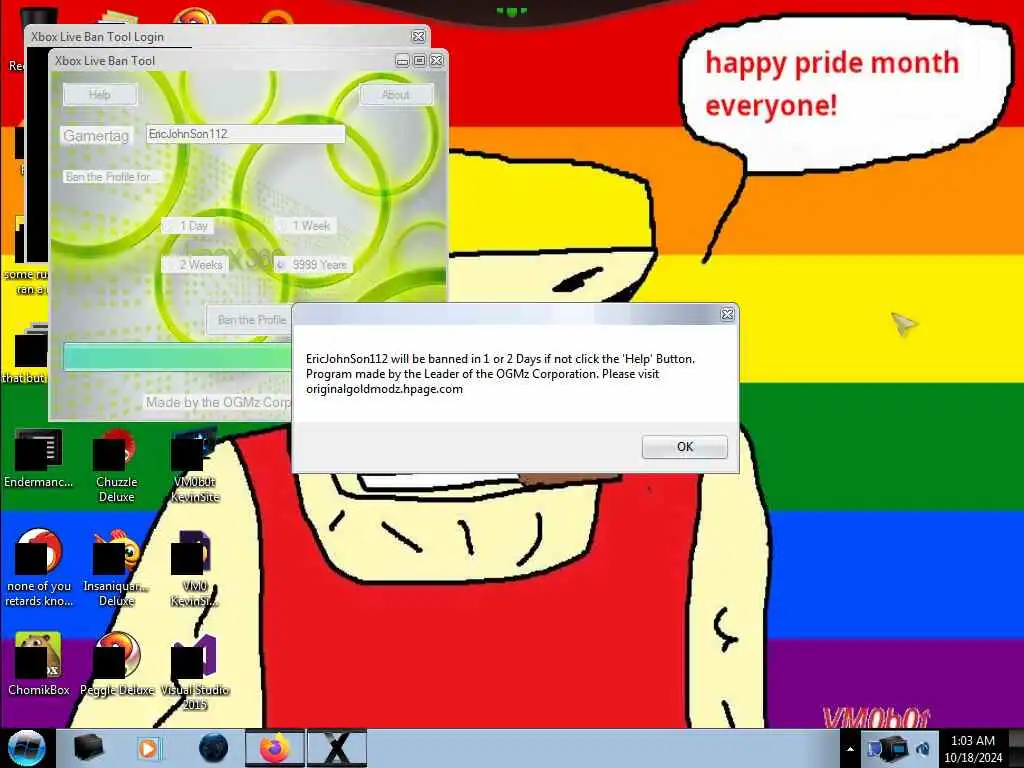This screenshot has width=1024, height=768.
Task: Open the Windows Start menu orb
Action: [x=27, y=748]
